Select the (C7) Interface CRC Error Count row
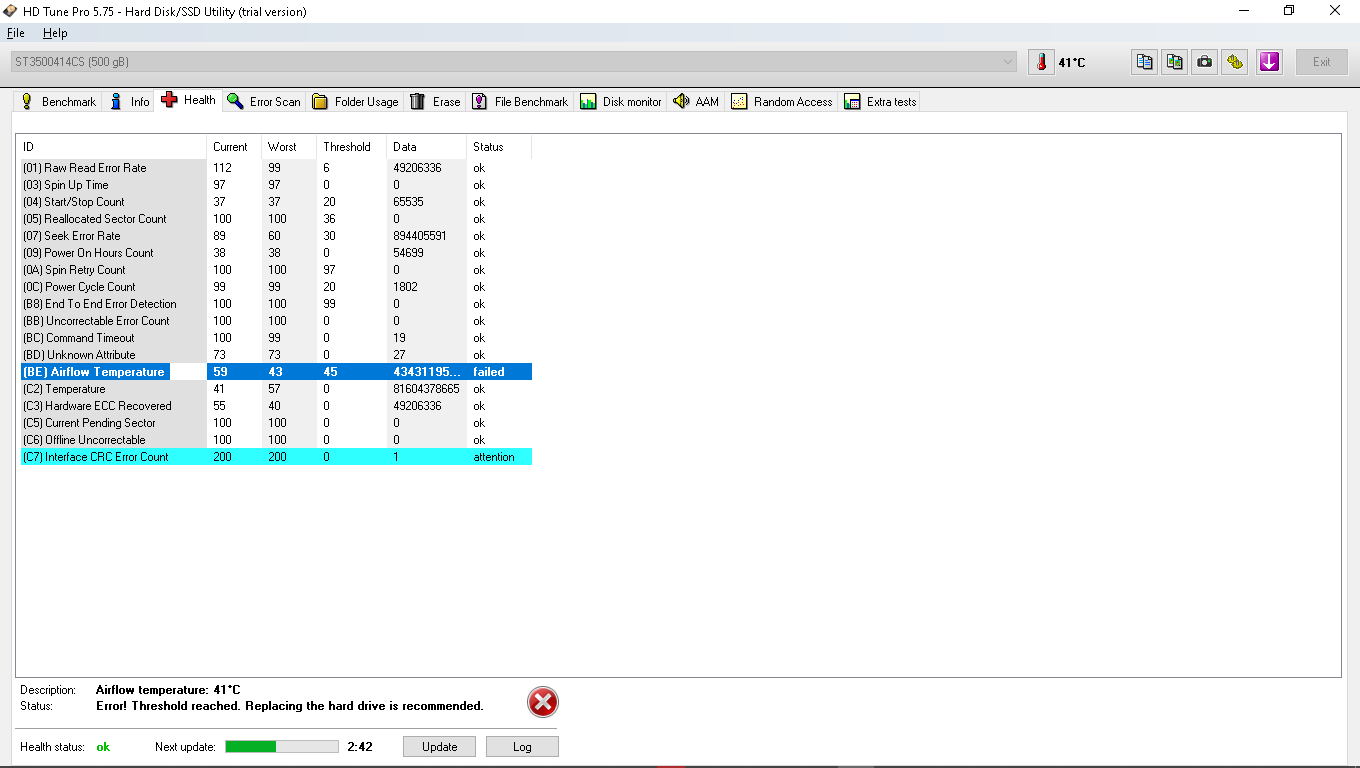This screenshot has width=1360, height=768. click(x=276, y=457)
